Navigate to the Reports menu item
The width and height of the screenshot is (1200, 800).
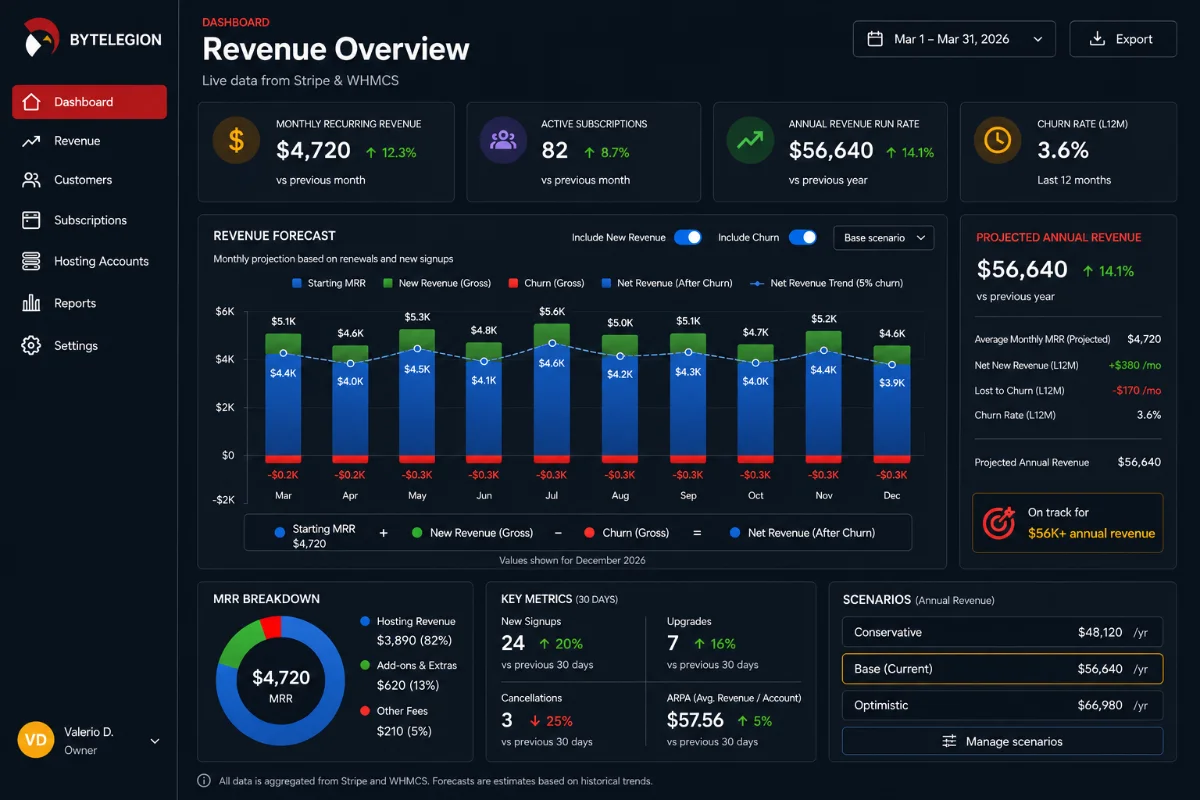89,303
